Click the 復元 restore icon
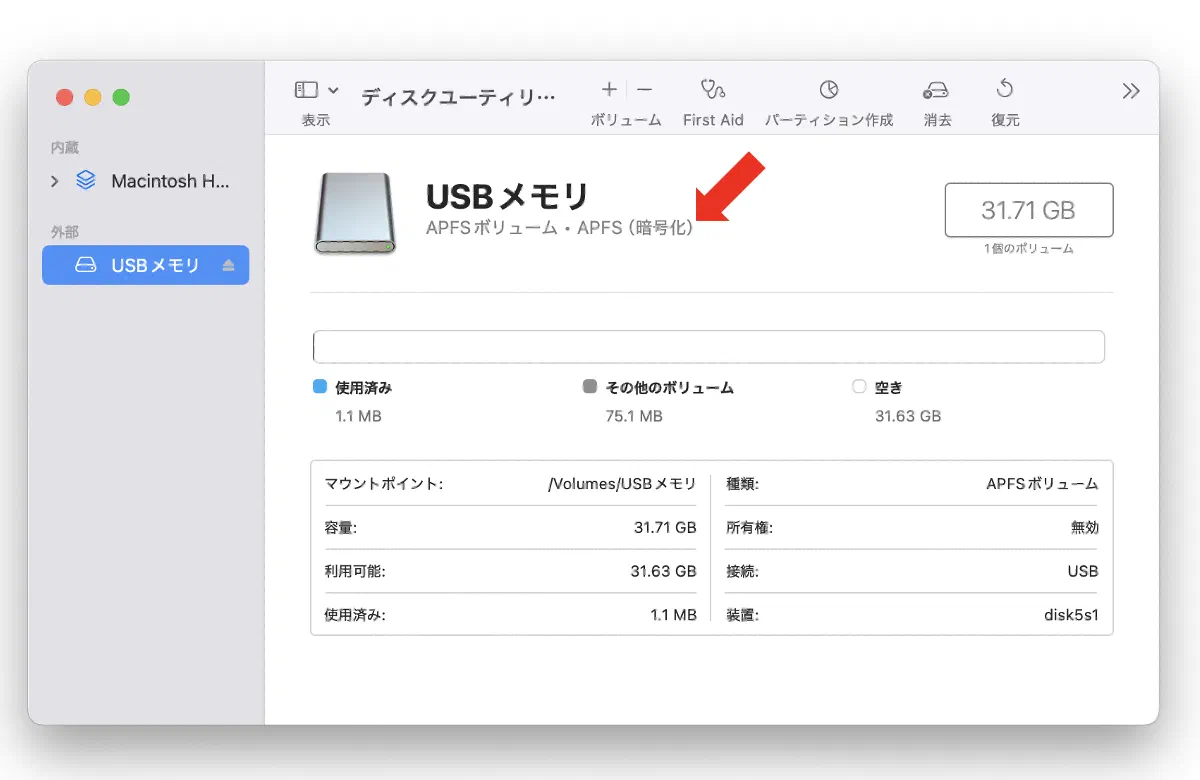Viewport: 1200px width, 780px height. [x=1005, y=90]
